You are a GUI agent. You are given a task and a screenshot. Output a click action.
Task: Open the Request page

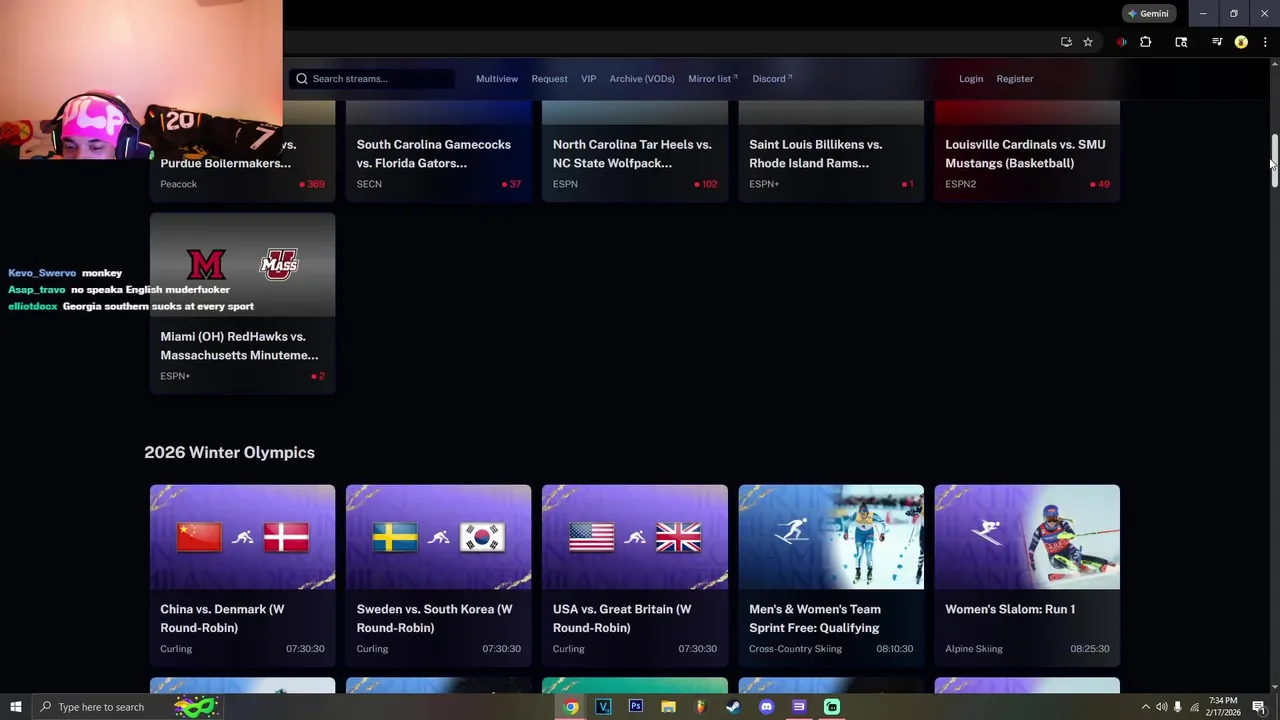click(x=549, y=79)
